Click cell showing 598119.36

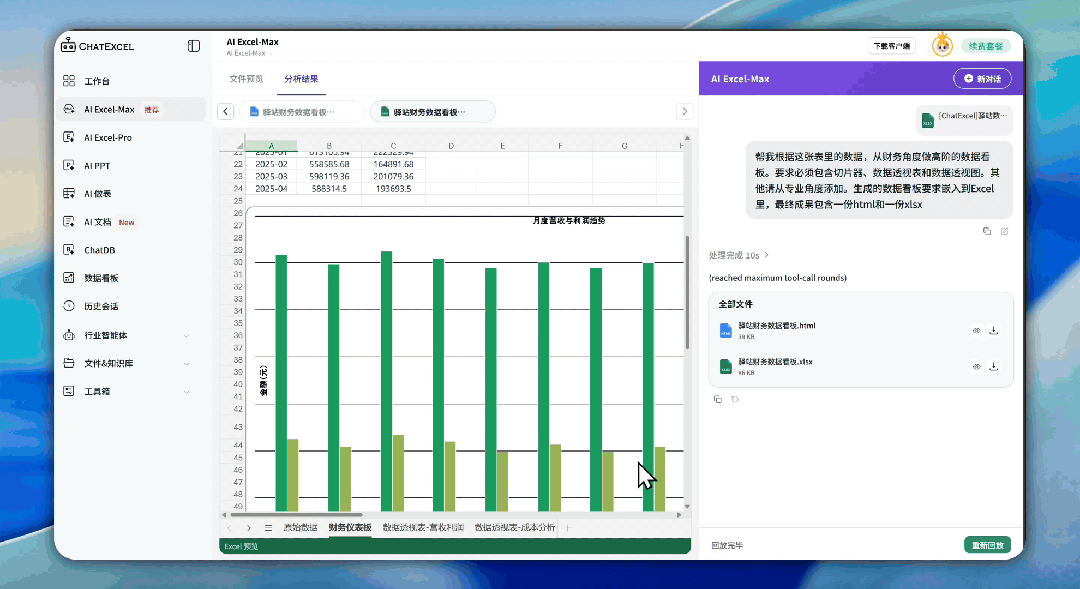tap(329, 176)
